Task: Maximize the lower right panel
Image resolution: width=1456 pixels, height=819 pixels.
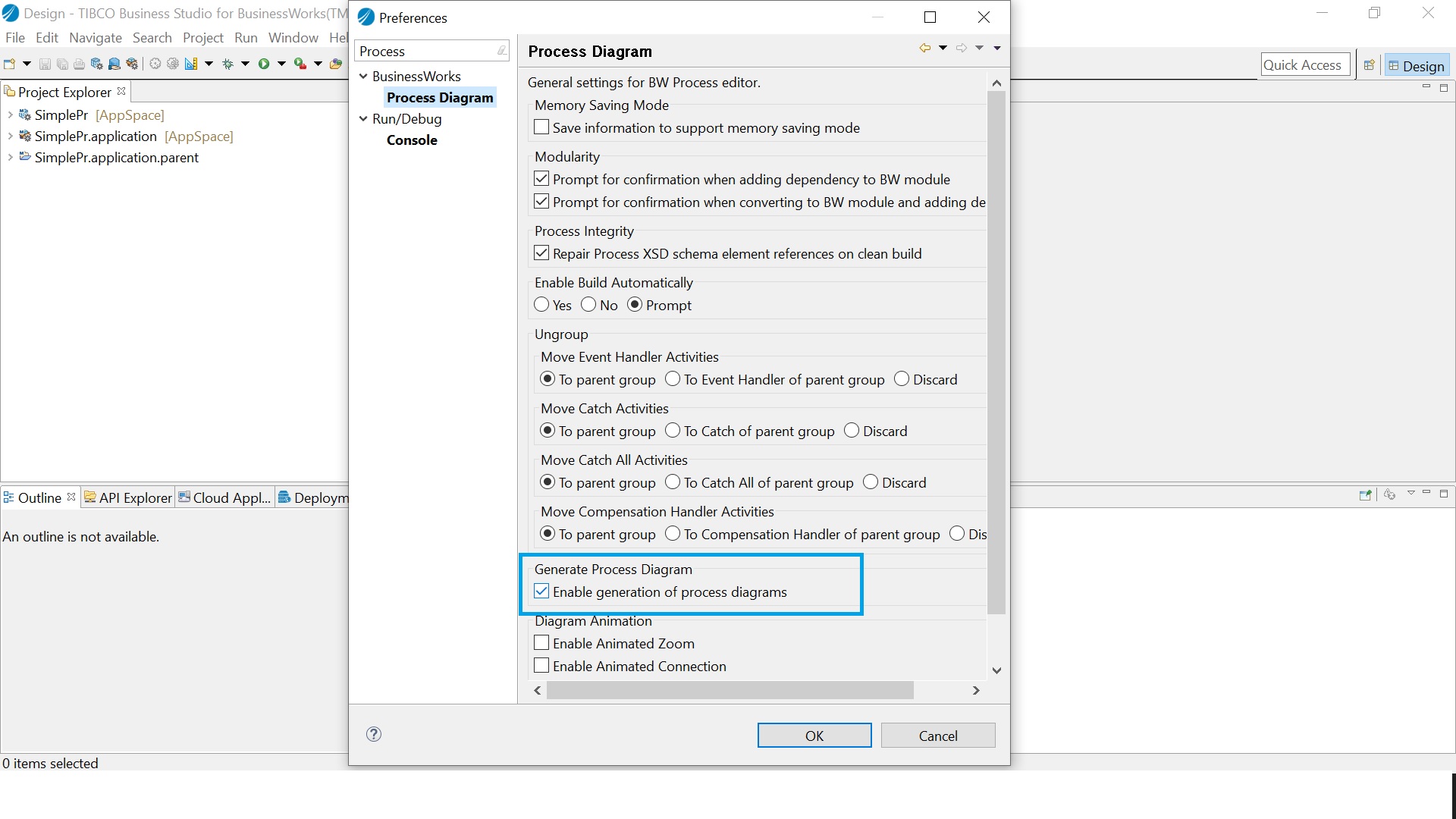Action: click(x=1444, y=494)
